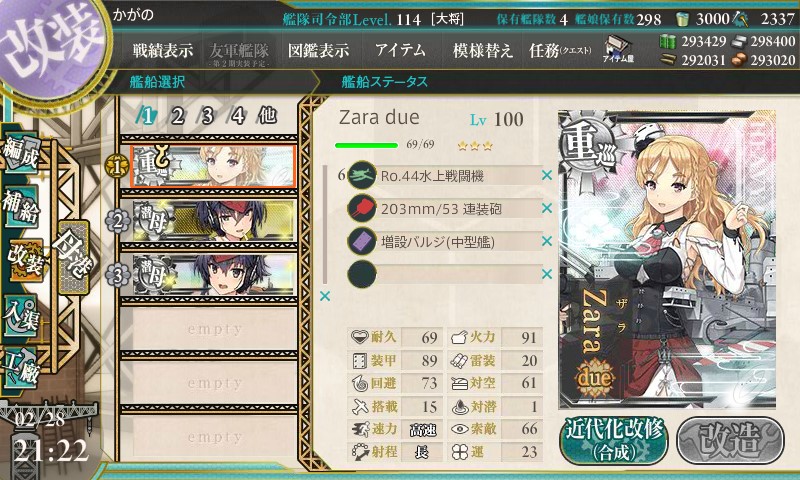This screenshot has width=800, height=480.
Task: Open the 入渠 docking sidebar icon
Action: (x=21, y=316)
